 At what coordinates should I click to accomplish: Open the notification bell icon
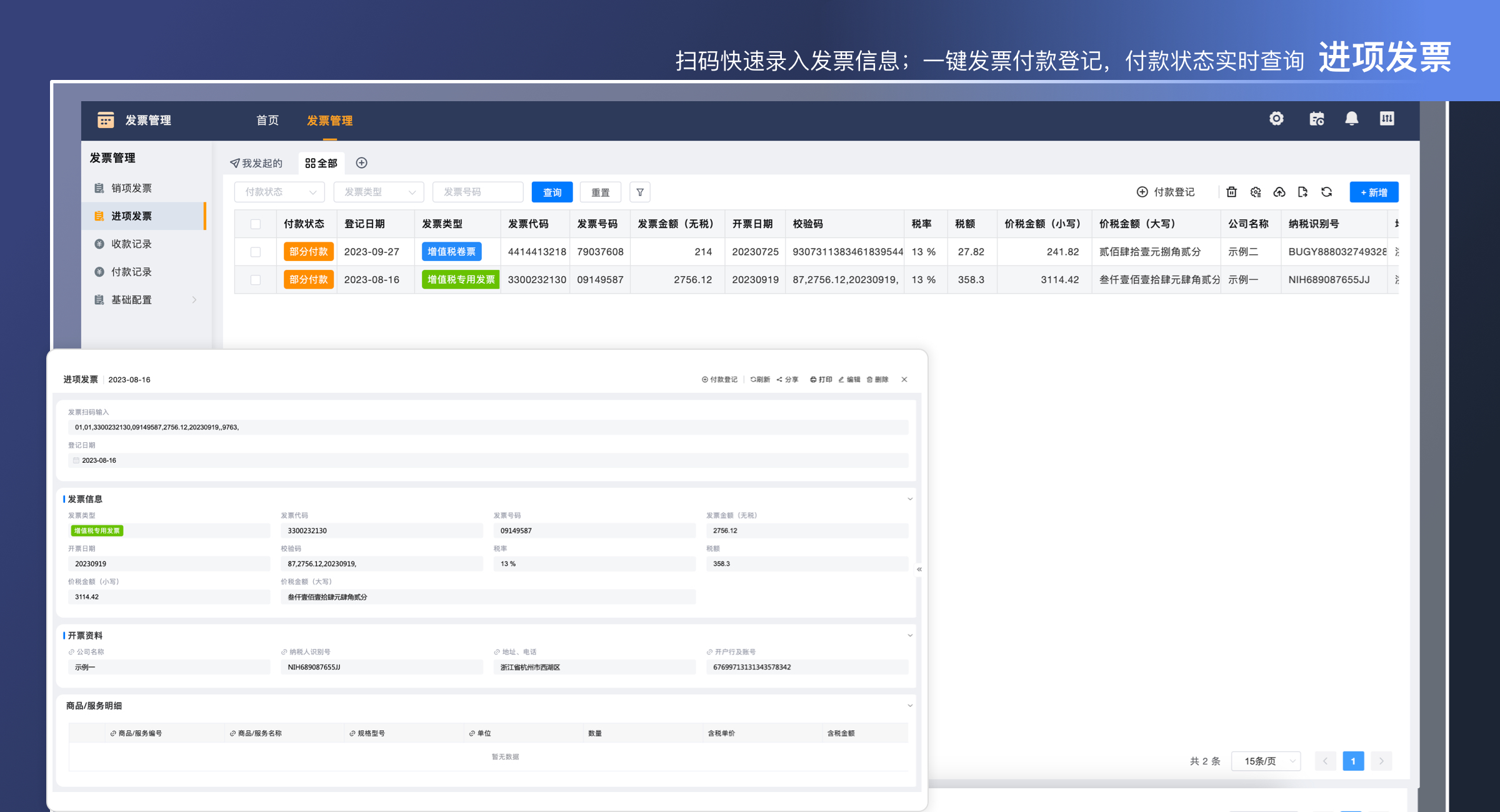pos(1351,119)
